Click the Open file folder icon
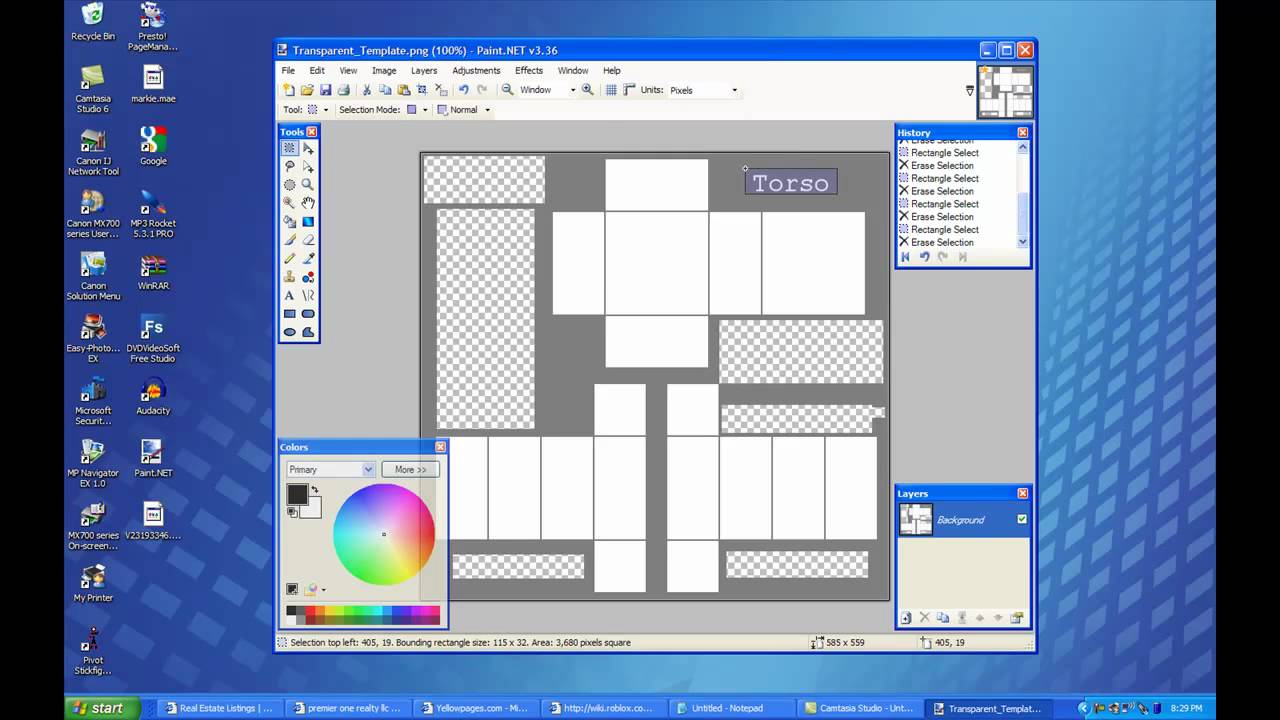Image resolution: width=1280 pixels, height=720 pixels. (x=307, y=90)
